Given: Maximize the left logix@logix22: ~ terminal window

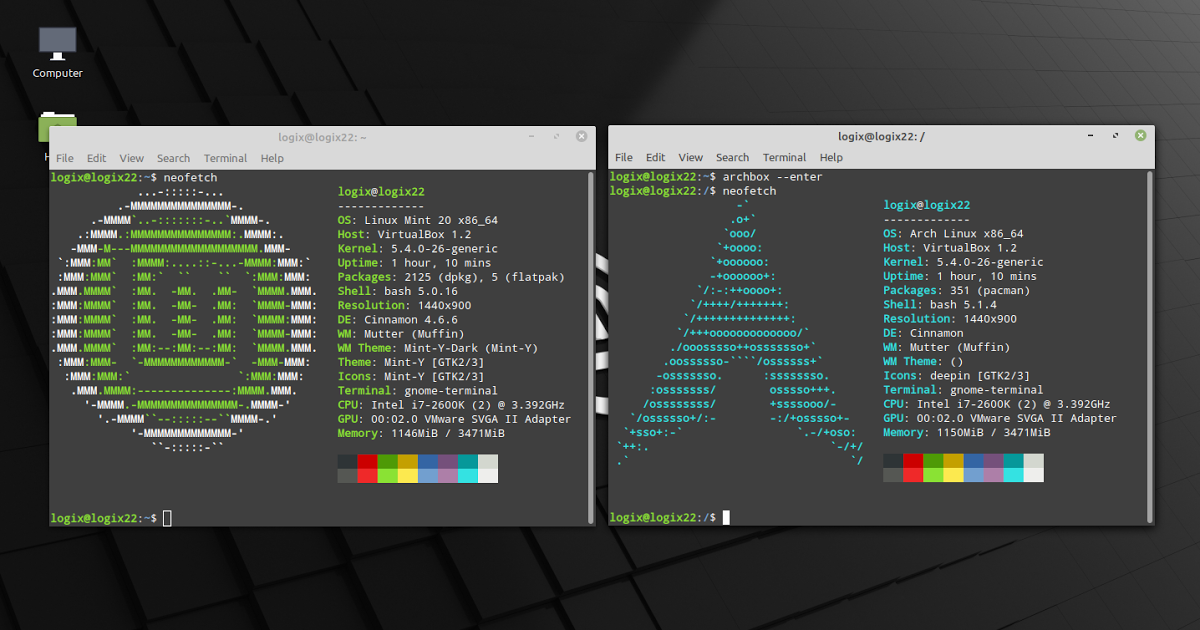Looking at the screenshot, I should (x=558, y=137).
